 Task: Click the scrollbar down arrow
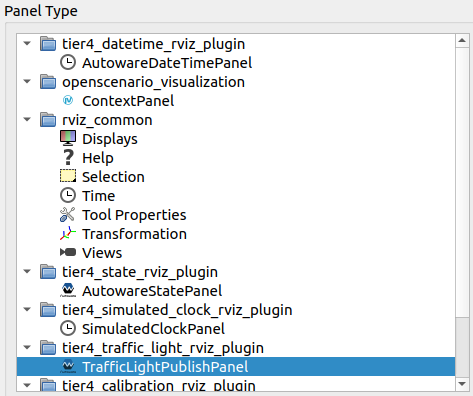pos(462,384)
